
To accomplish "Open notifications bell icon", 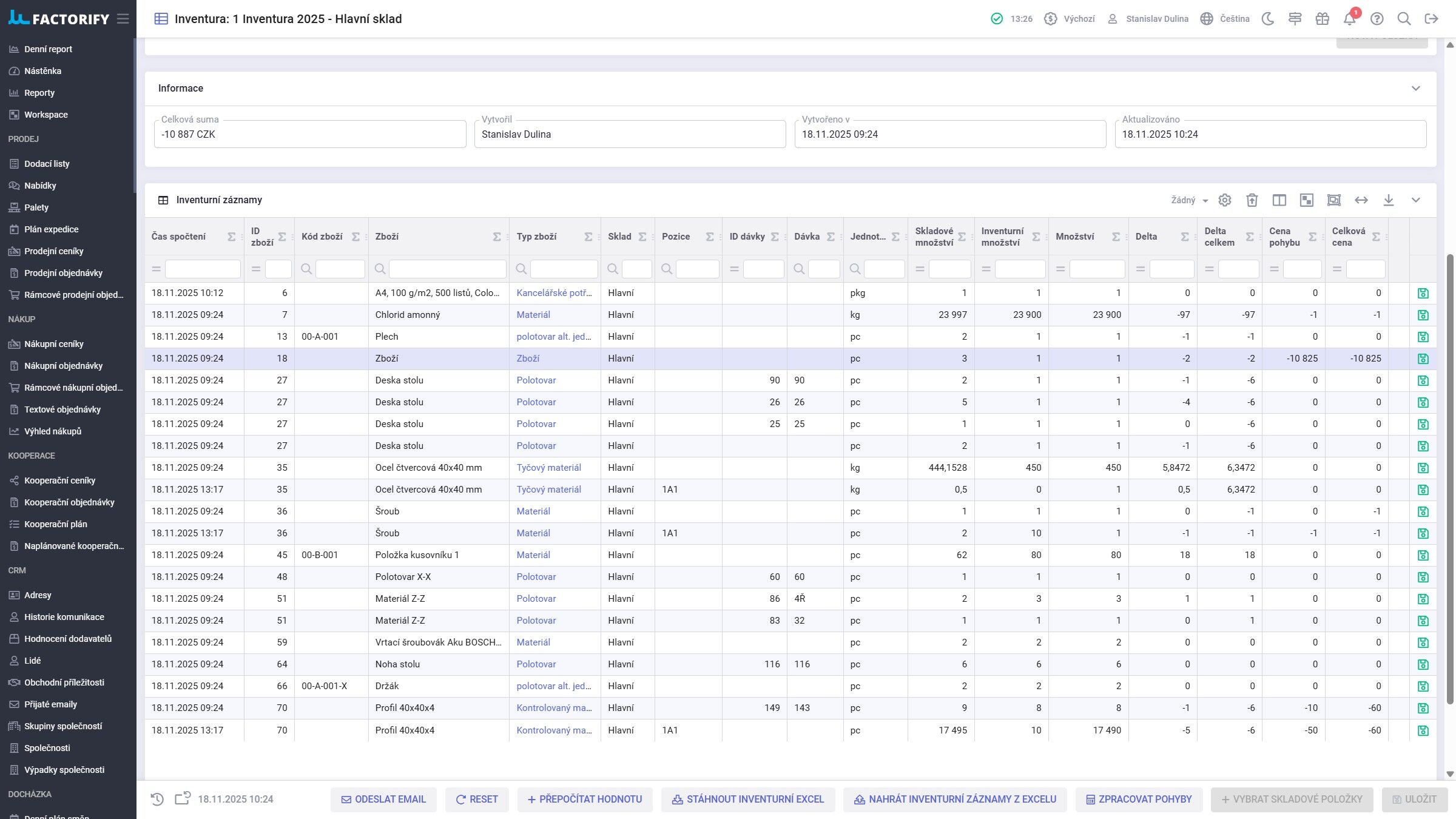I will click(1349, 19).
